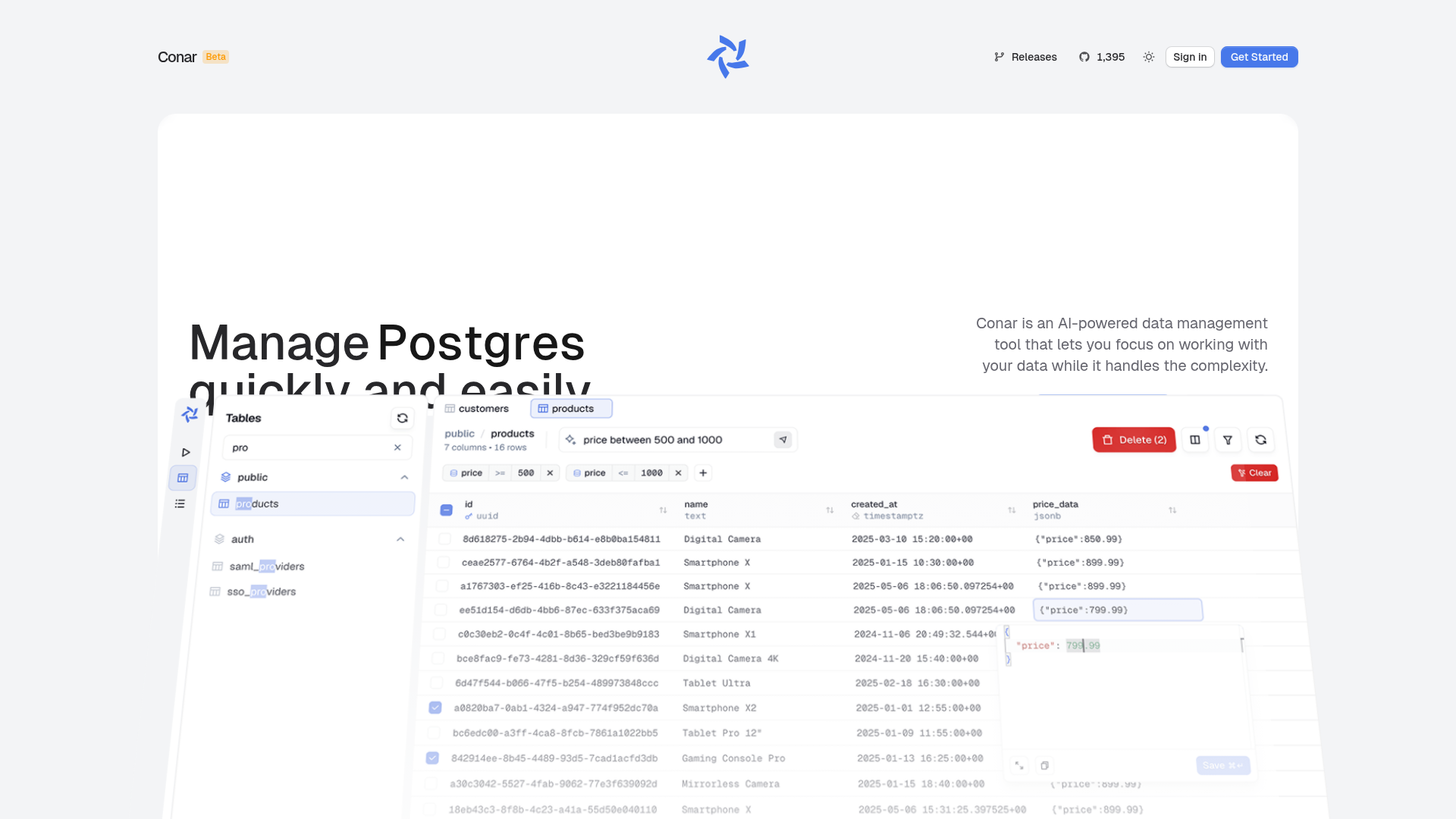Collapse the public schema section

(404, 477)
